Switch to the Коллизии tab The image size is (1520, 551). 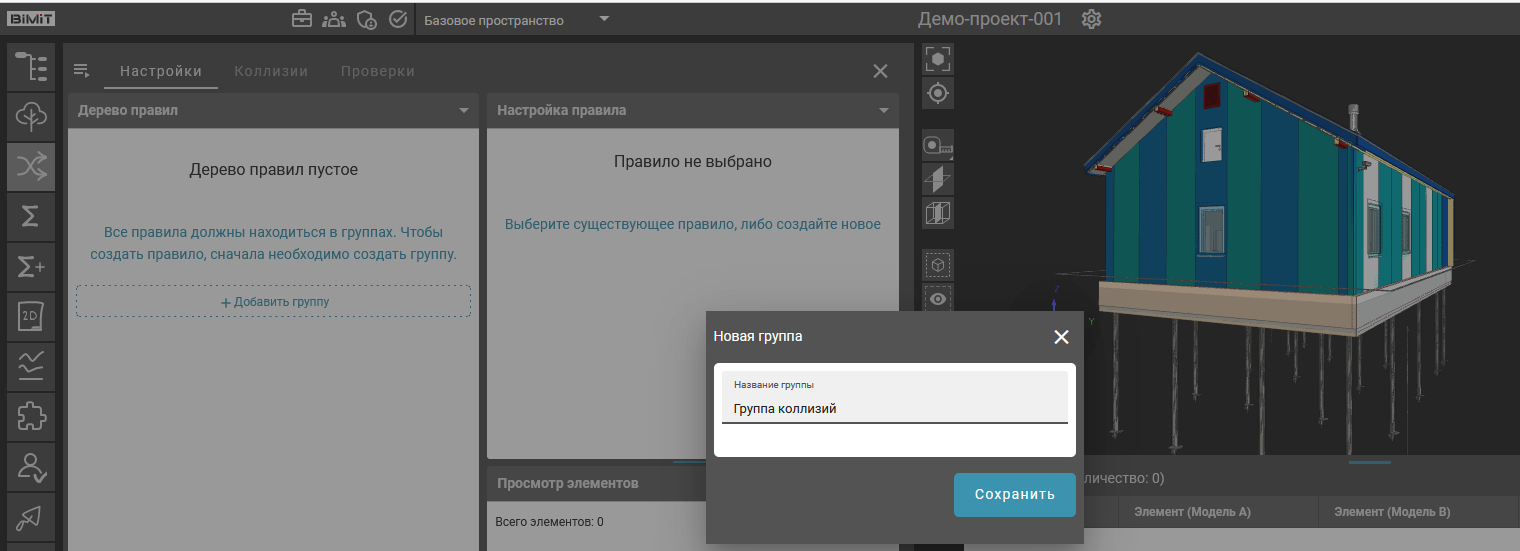pyautogui.click(x=271, y=71)
